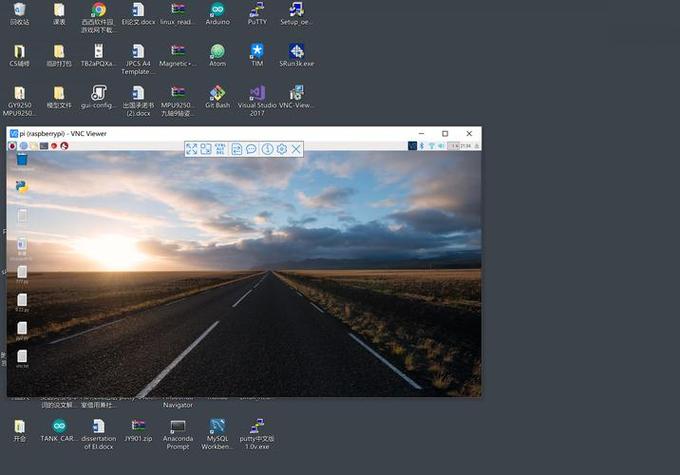The image size is (680, 475).
Task: Open file transfer in VNC toolbar
Action: (236, 149)
